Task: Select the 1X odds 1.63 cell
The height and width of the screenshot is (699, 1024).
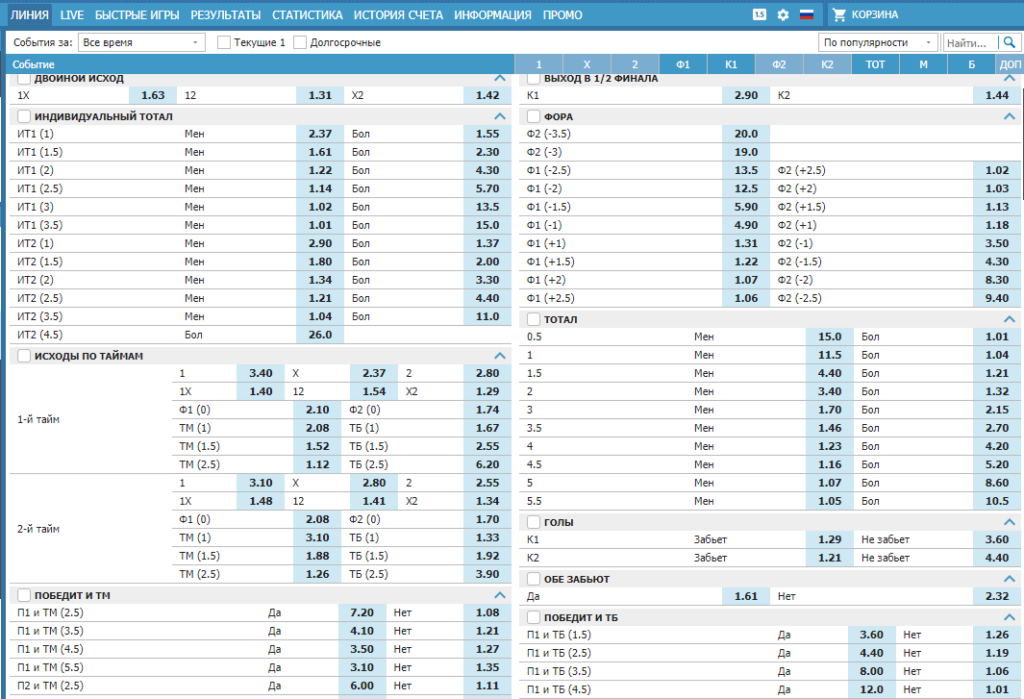Action: tap(153, 95)
